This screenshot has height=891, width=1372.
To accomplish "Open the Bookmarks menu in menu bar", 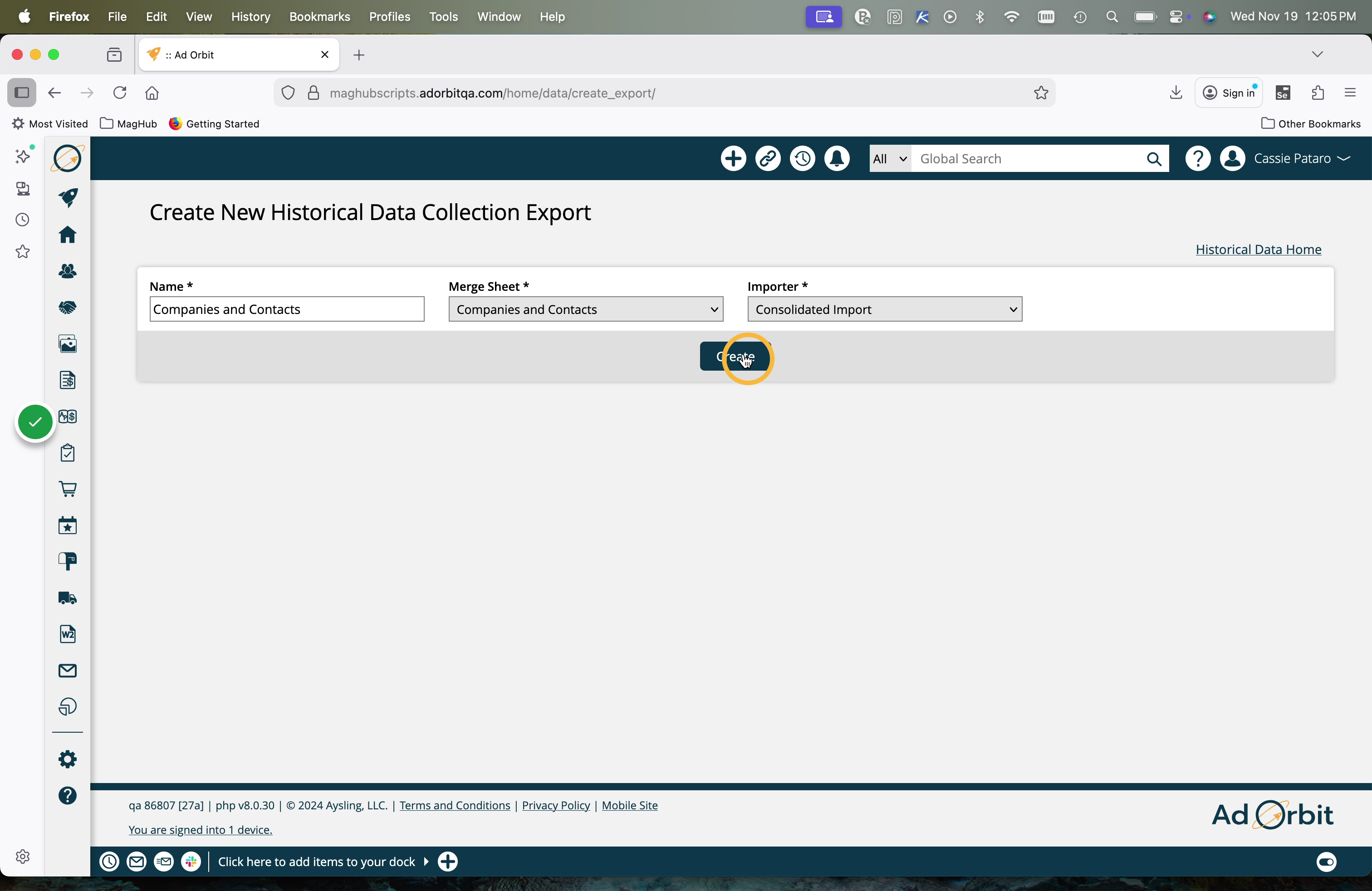I will [319, 17].
